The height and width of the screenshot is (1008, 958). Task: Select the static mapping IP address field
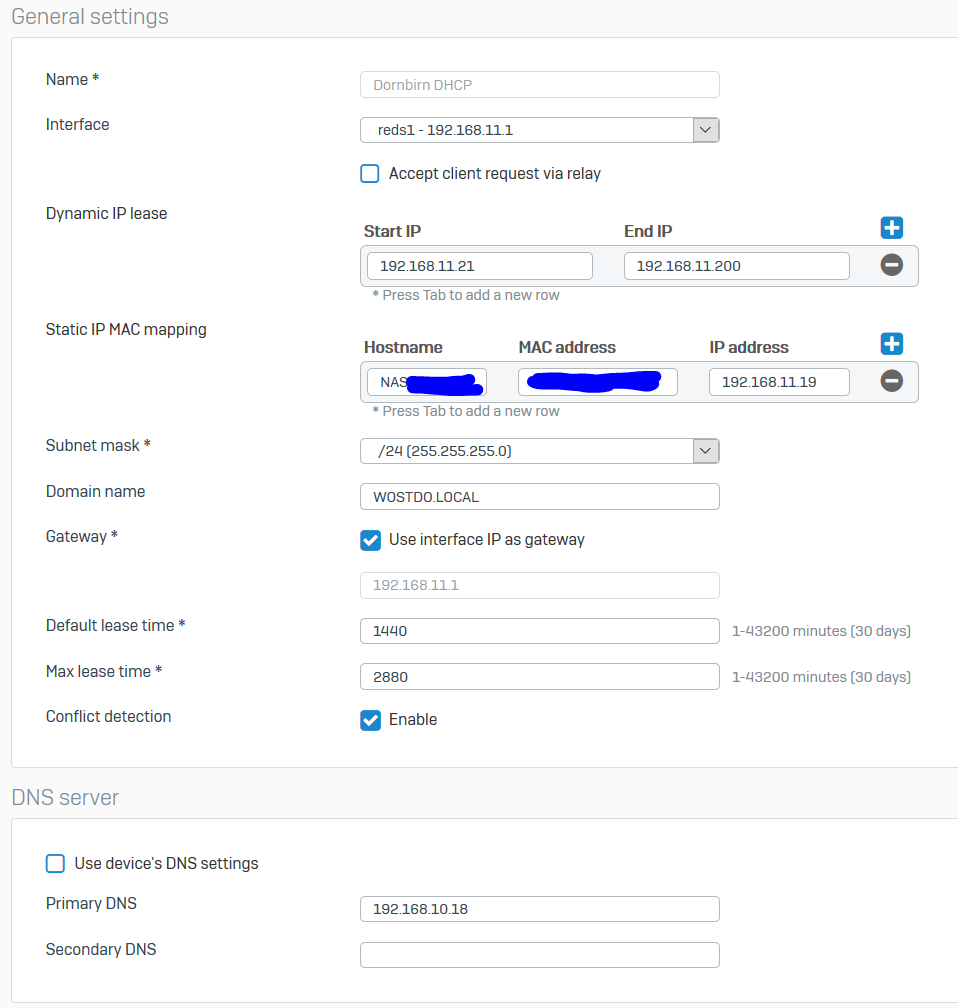pyautogui.click(x=778, y=382)
